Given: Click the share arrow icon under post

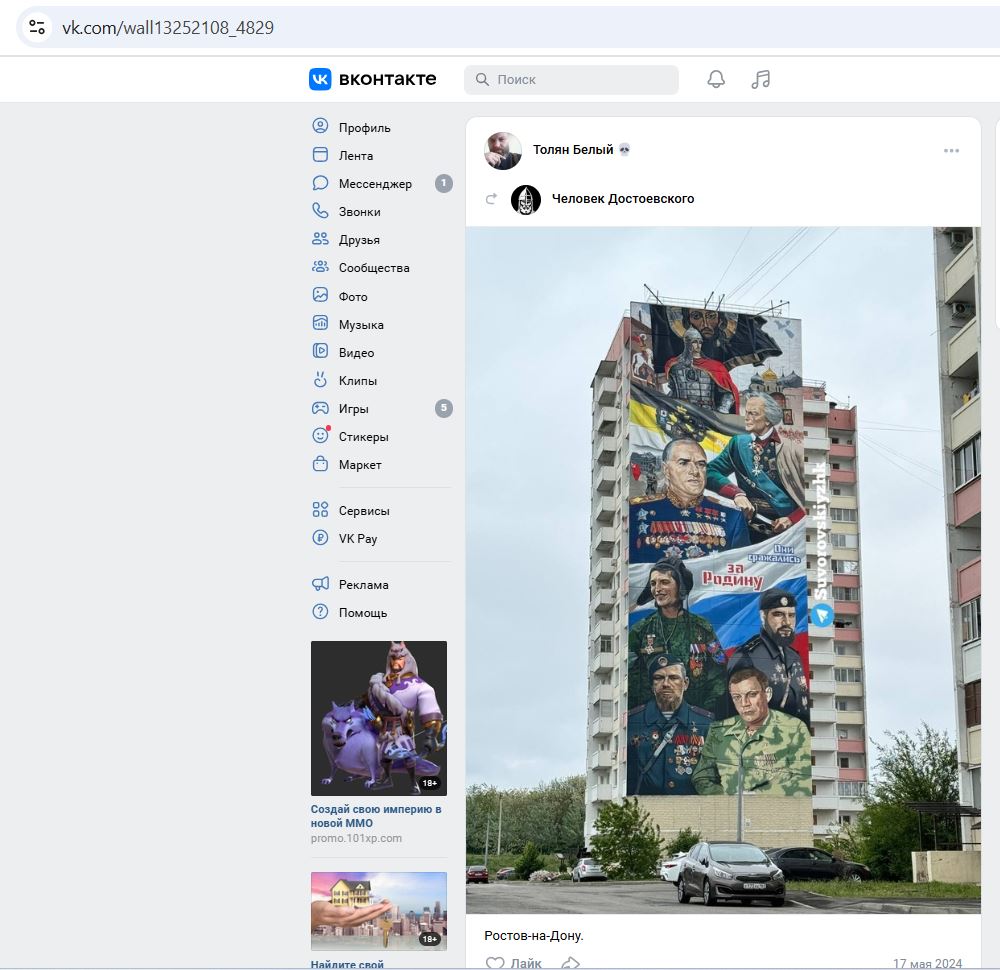Looking at the screenshot, I should pos(570,963).
